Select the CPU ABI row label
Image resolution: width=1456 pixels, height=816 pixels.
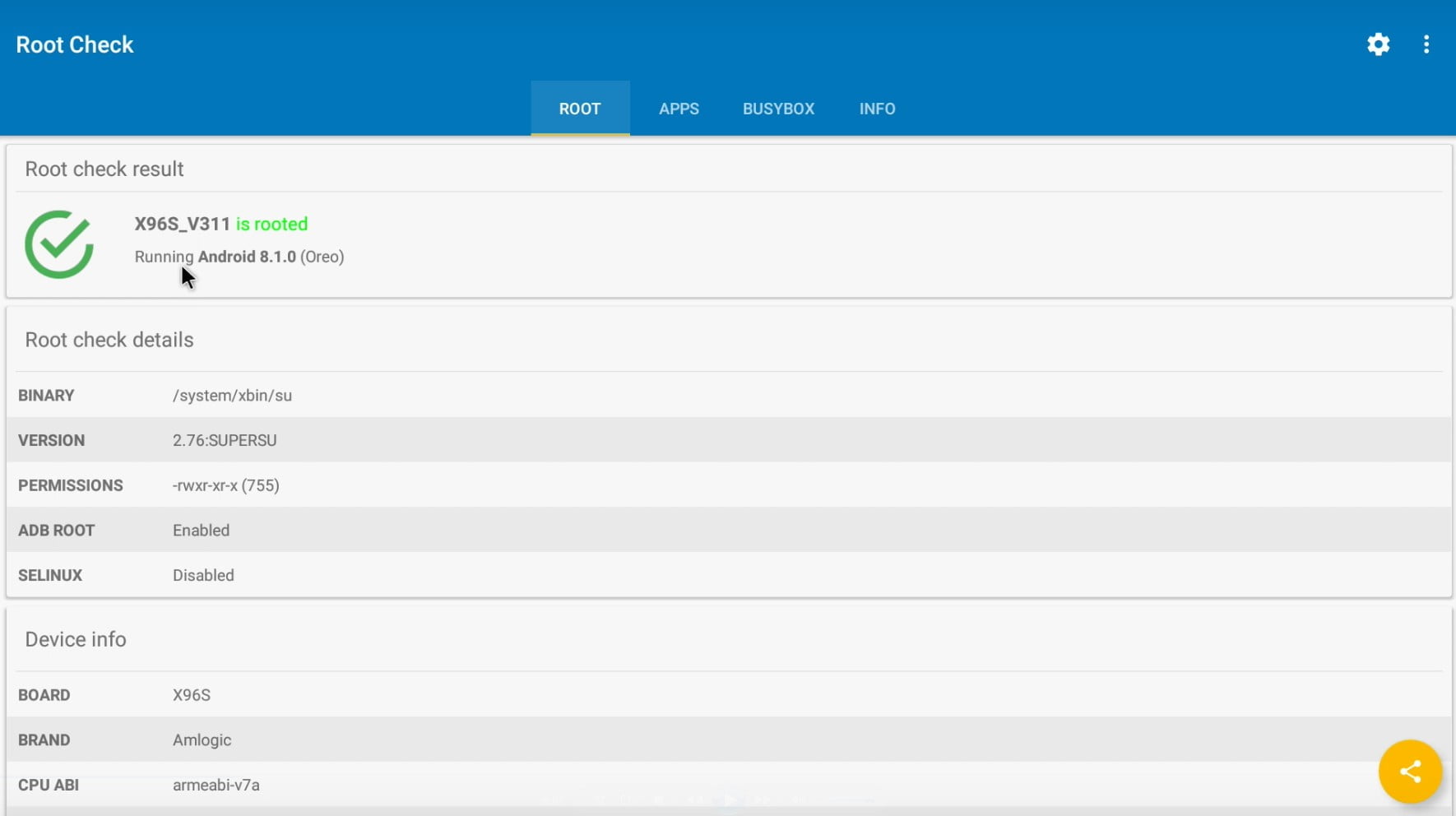49,785
